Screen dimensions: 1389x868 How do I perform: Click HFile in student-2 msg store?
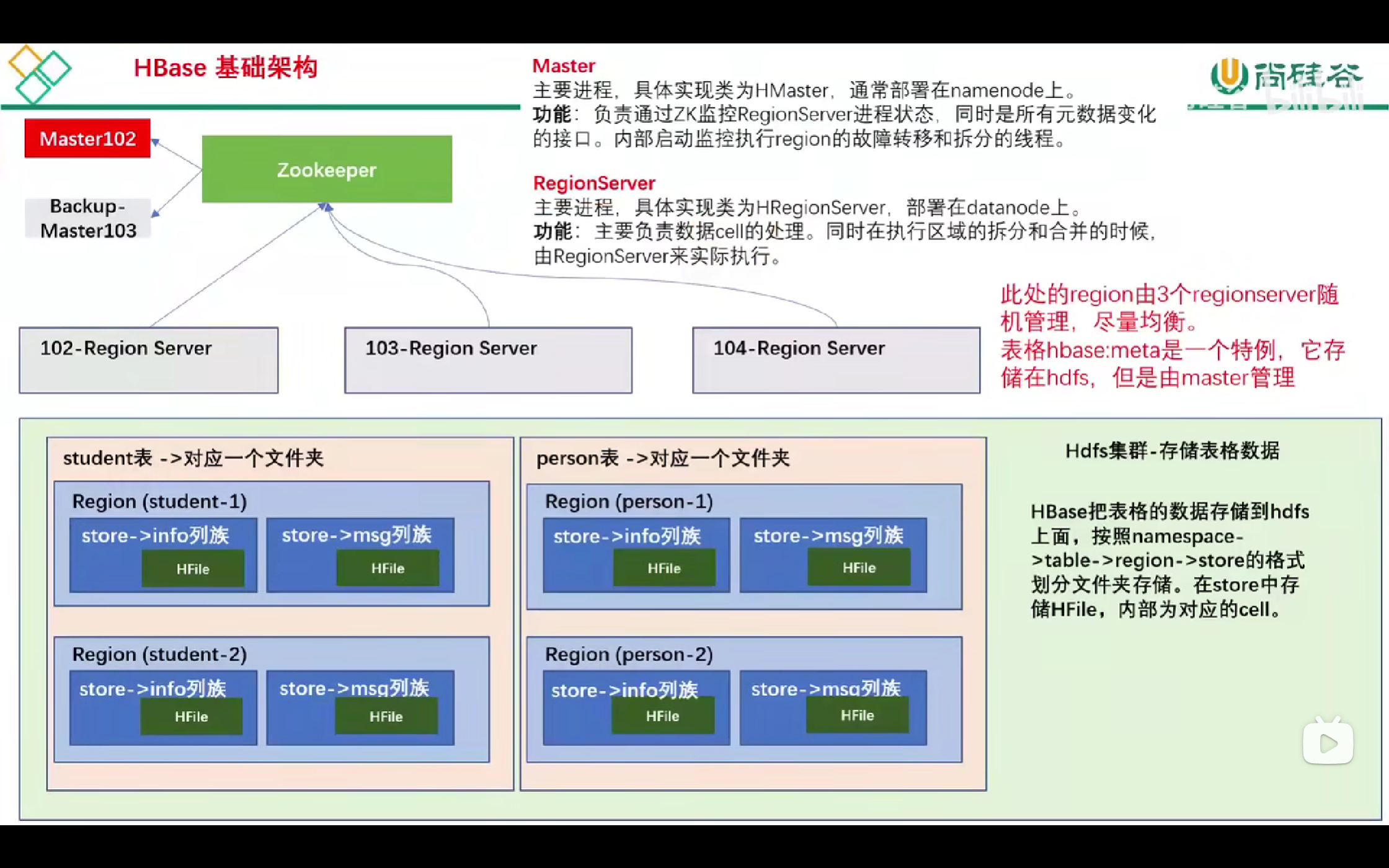point(386,716)
